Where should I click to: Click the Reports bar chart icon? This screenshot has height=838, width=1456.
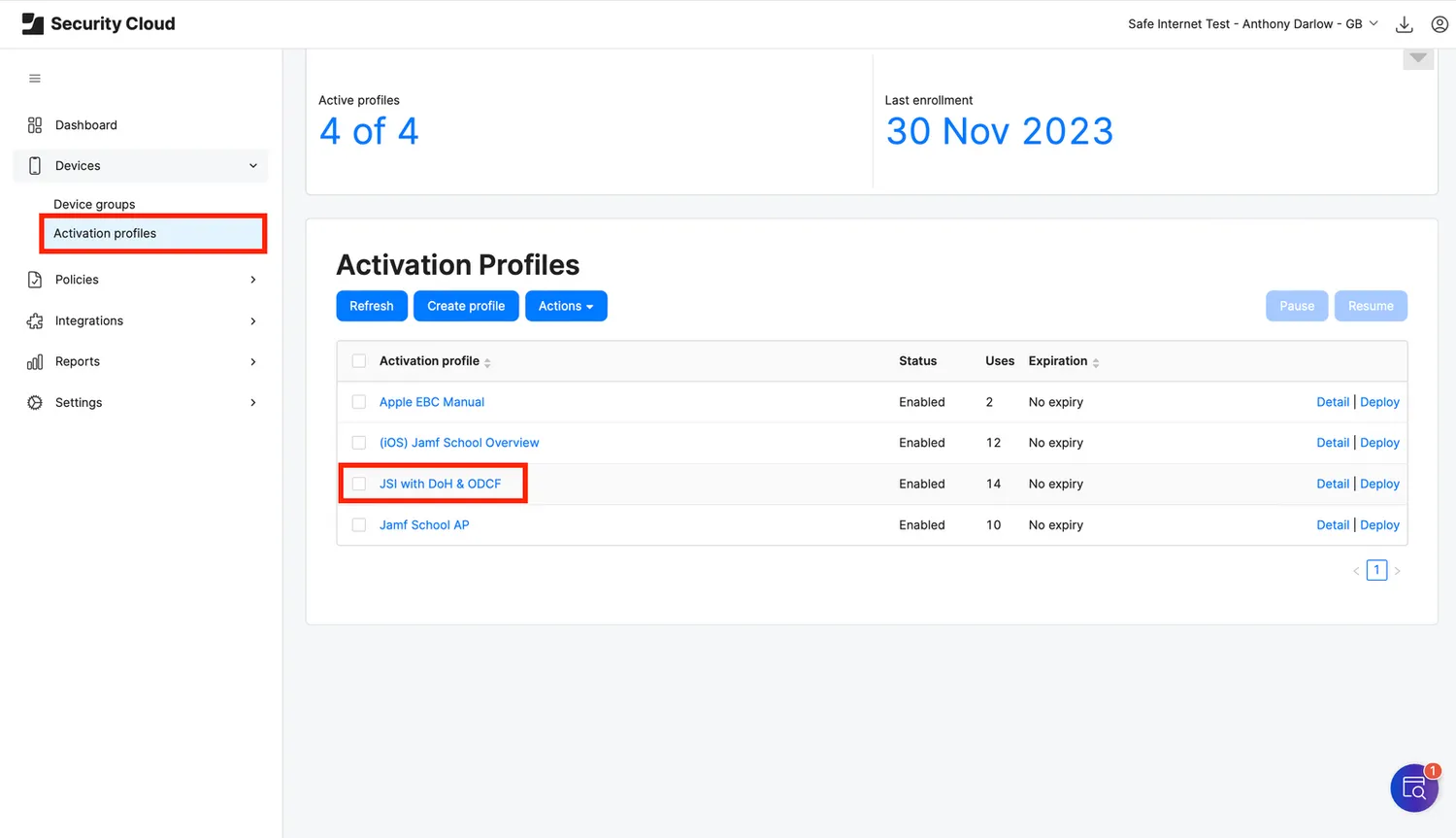pyautogui.click(x=35, y=362)
